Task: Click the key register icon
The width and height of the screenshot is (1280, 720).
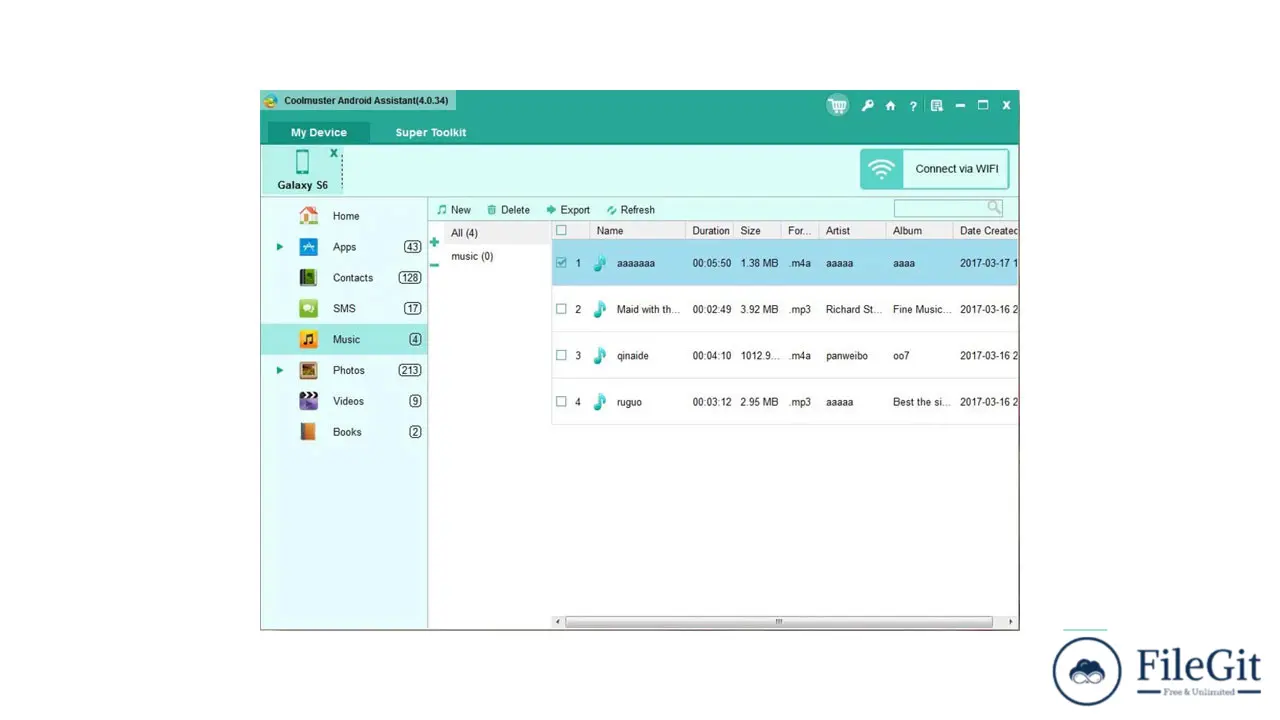Action: [x=867, y=105]
